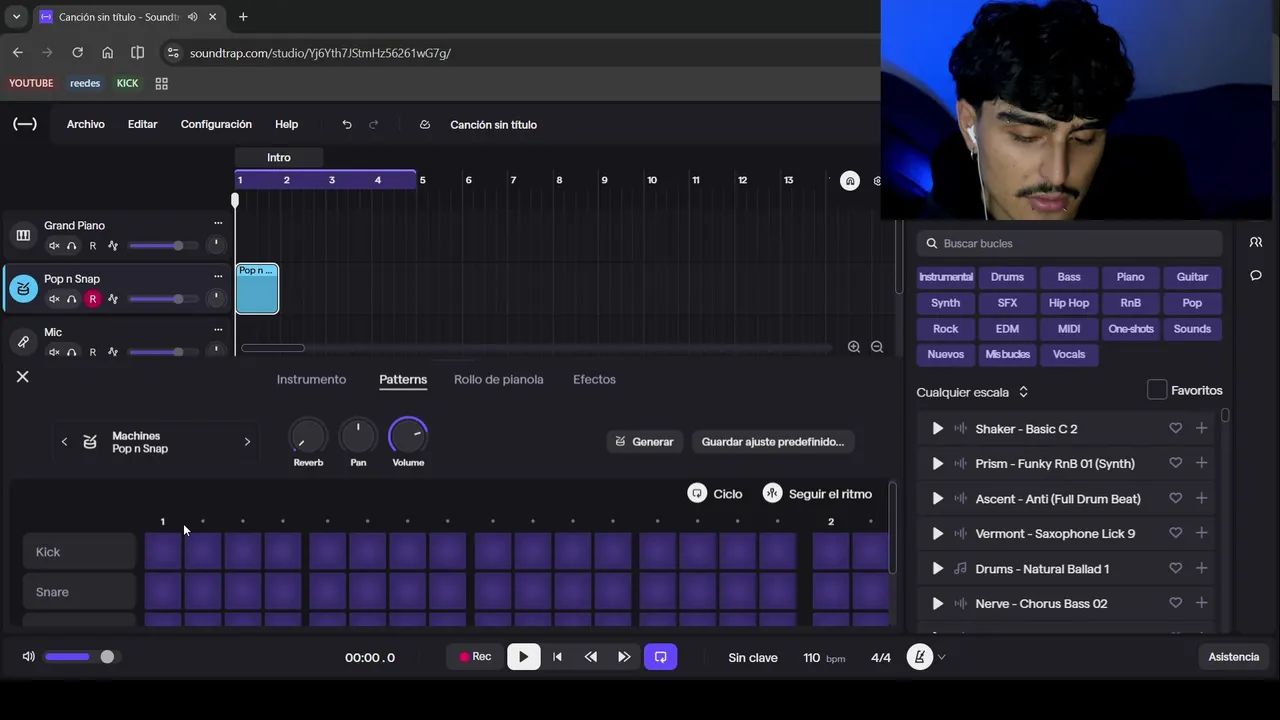Add Drums - Natural Ballad 1 loop with plus
Image resolution: width=1280 pixels, height=720 pixels.
(1202, 568)
